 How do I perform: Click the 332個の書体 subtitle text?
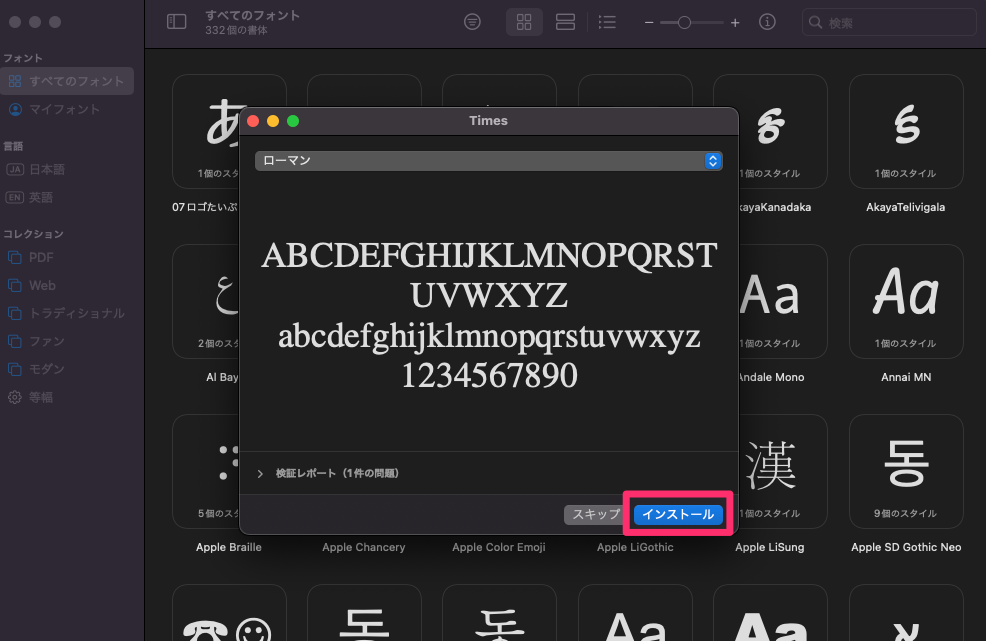[x=236, y=30]
